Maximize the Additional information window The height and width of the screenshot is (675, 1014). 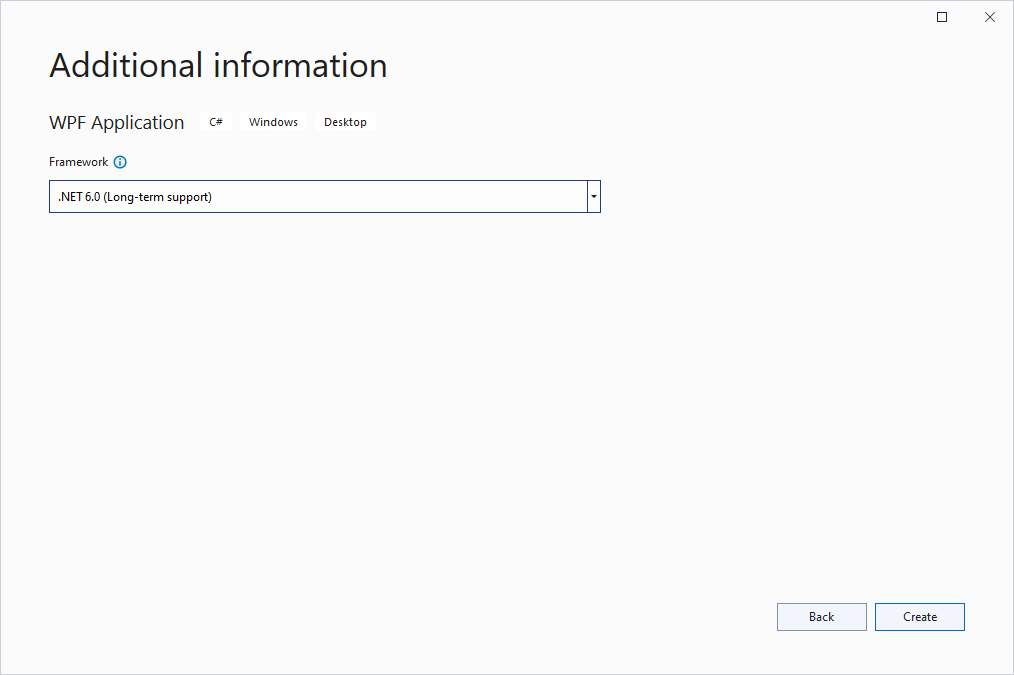[941, 17]
